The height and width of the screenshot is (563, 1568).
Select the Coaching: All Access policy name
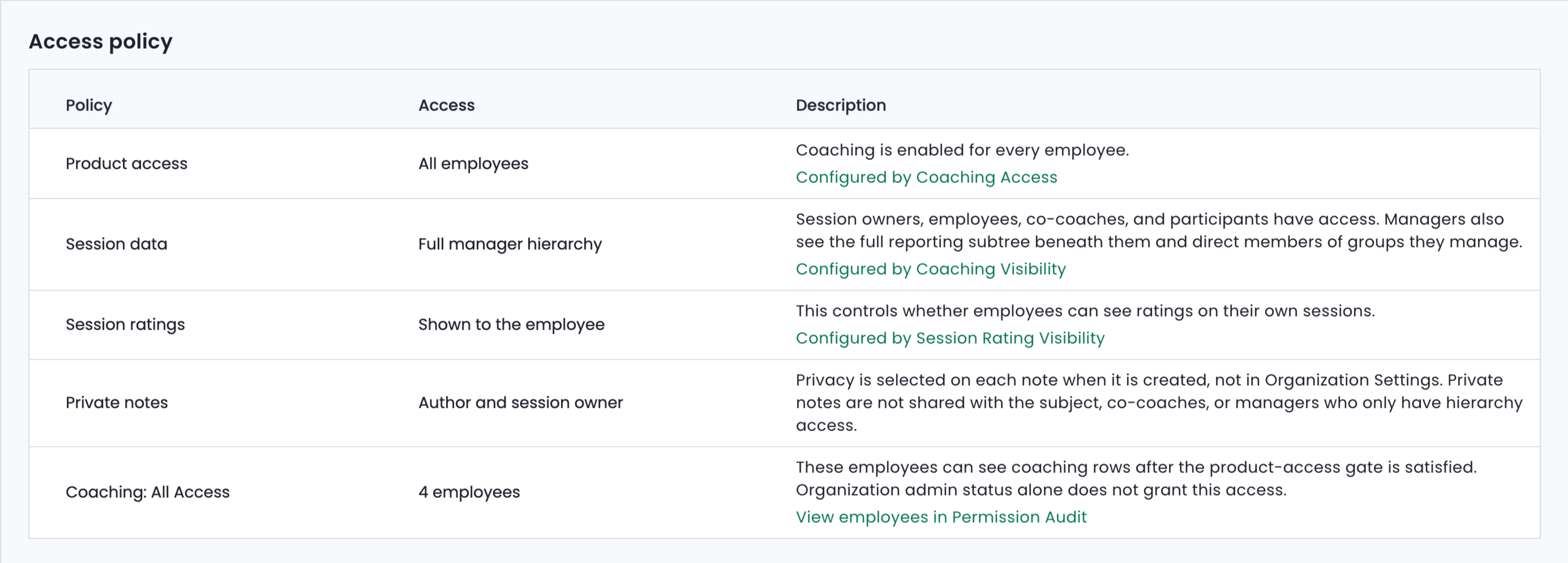click(148, 492)
